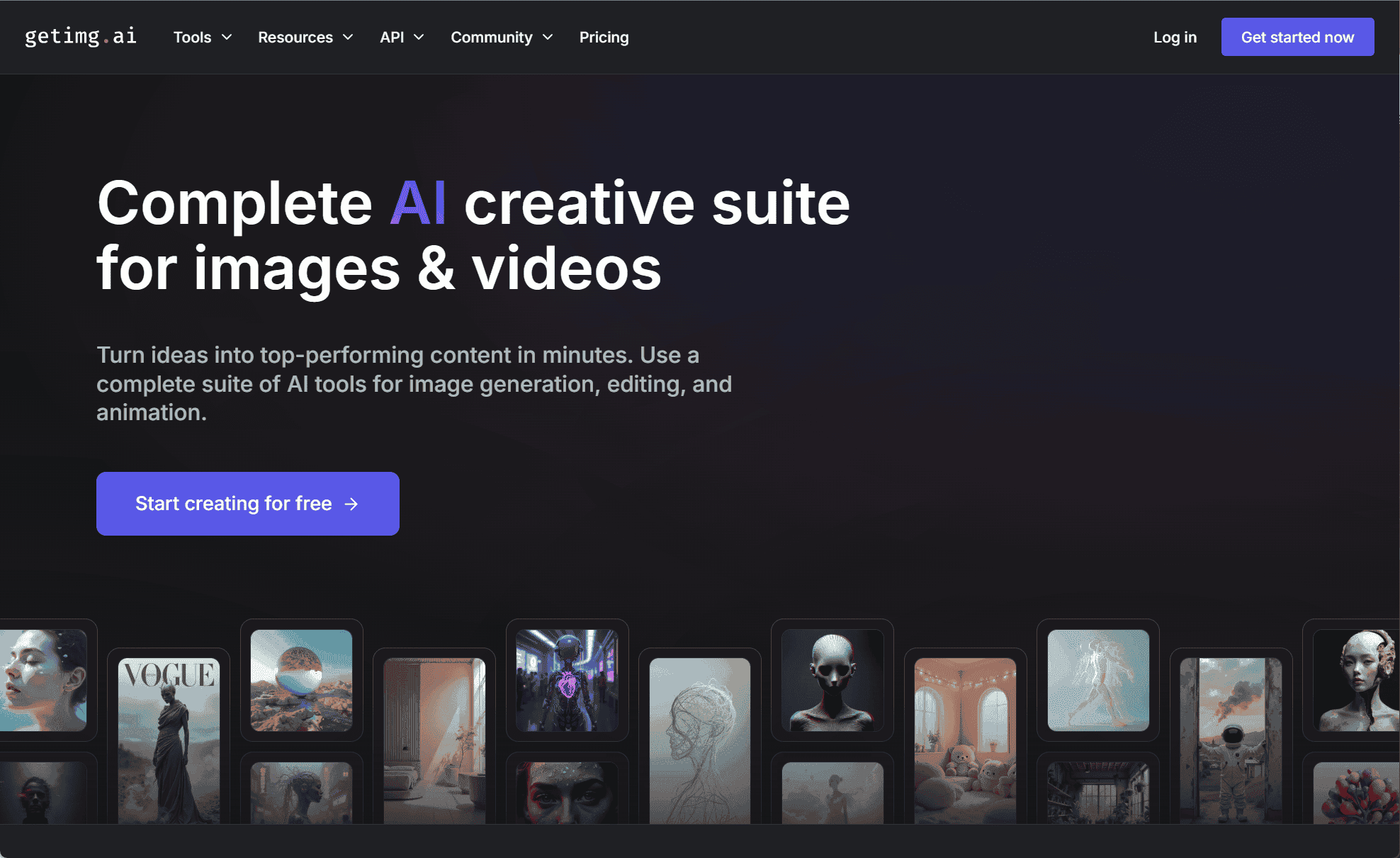The width and height of the screenshot is (1400, 858).
Task: Expand the Tools dropdown menu
Action: (202, 37)
